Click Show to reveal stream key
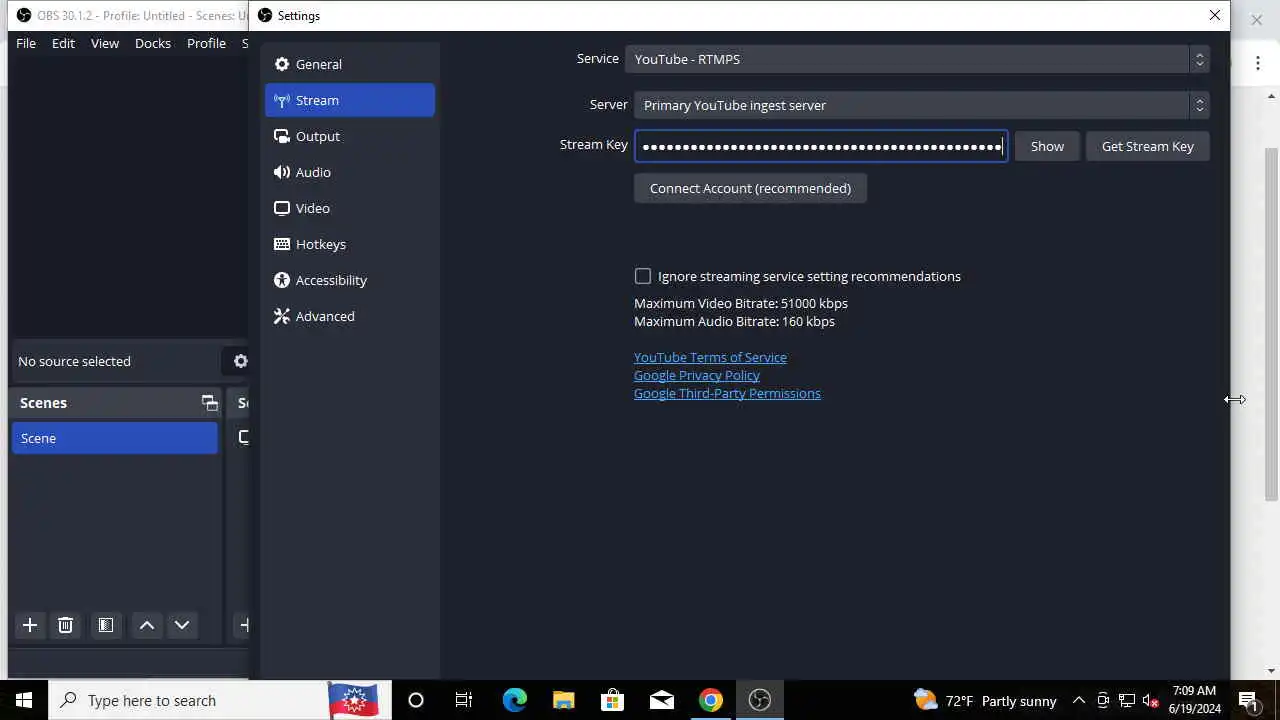This screenshot has width=1280, height=720. 1047,146
